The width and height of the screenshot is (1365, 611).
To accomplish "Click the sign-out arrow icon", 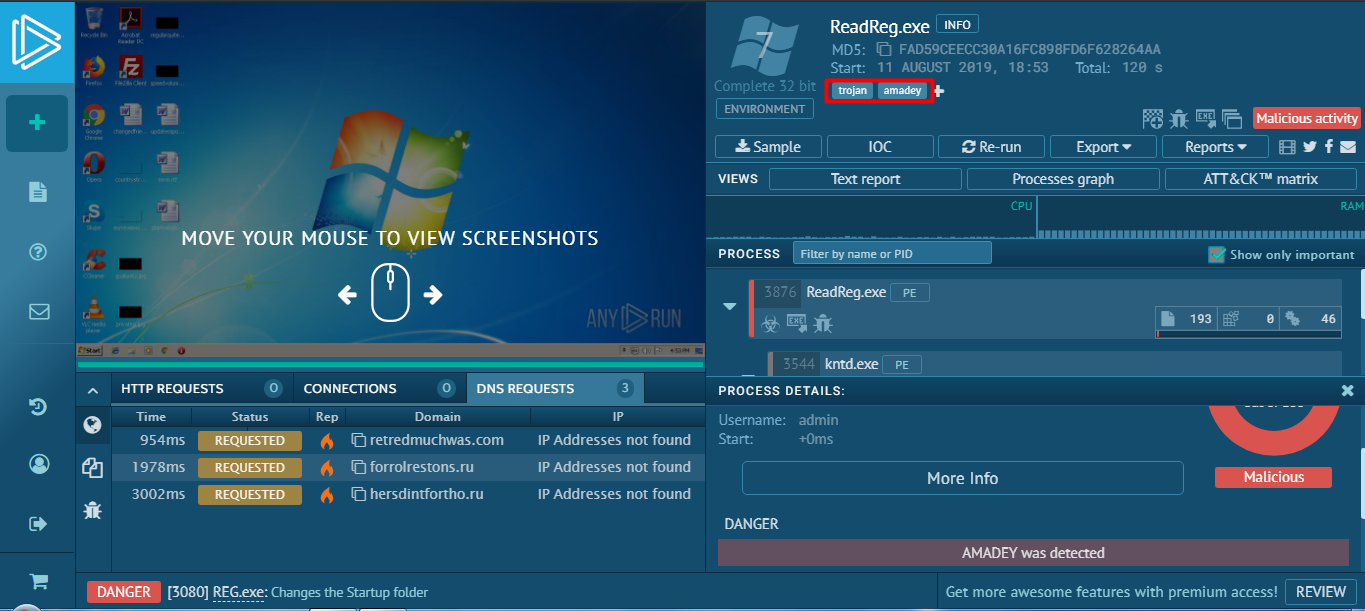I will point(38,523).
